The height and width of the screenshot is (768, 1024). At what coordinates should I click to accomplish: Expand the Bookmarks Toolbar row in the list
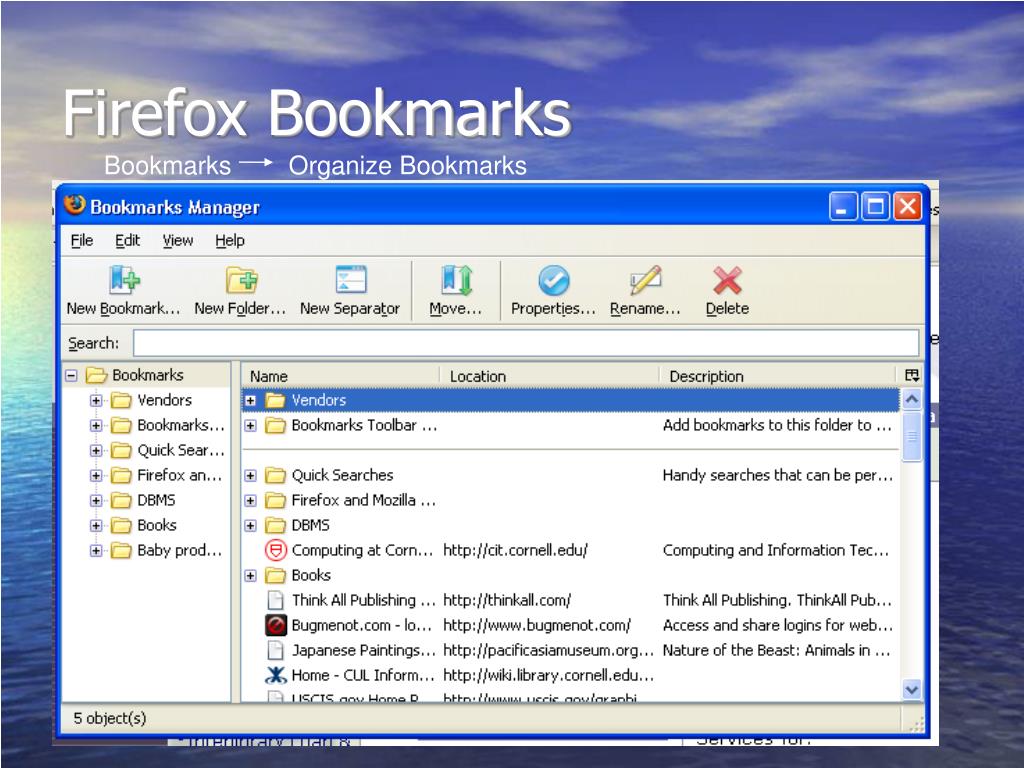(250, 425)
